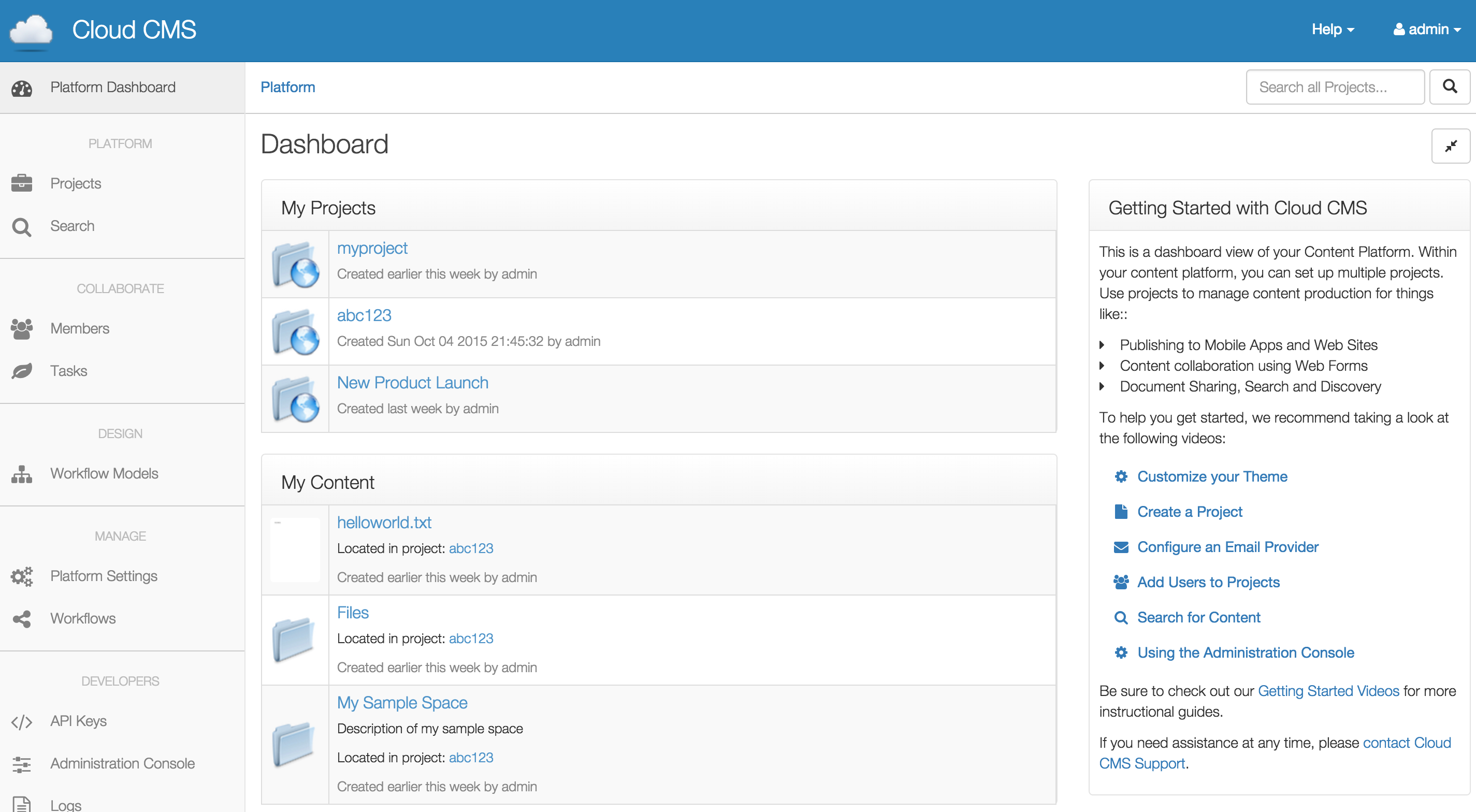Click the My Sample Space folder icon
Screen dimensions: 1476x812
294,745
